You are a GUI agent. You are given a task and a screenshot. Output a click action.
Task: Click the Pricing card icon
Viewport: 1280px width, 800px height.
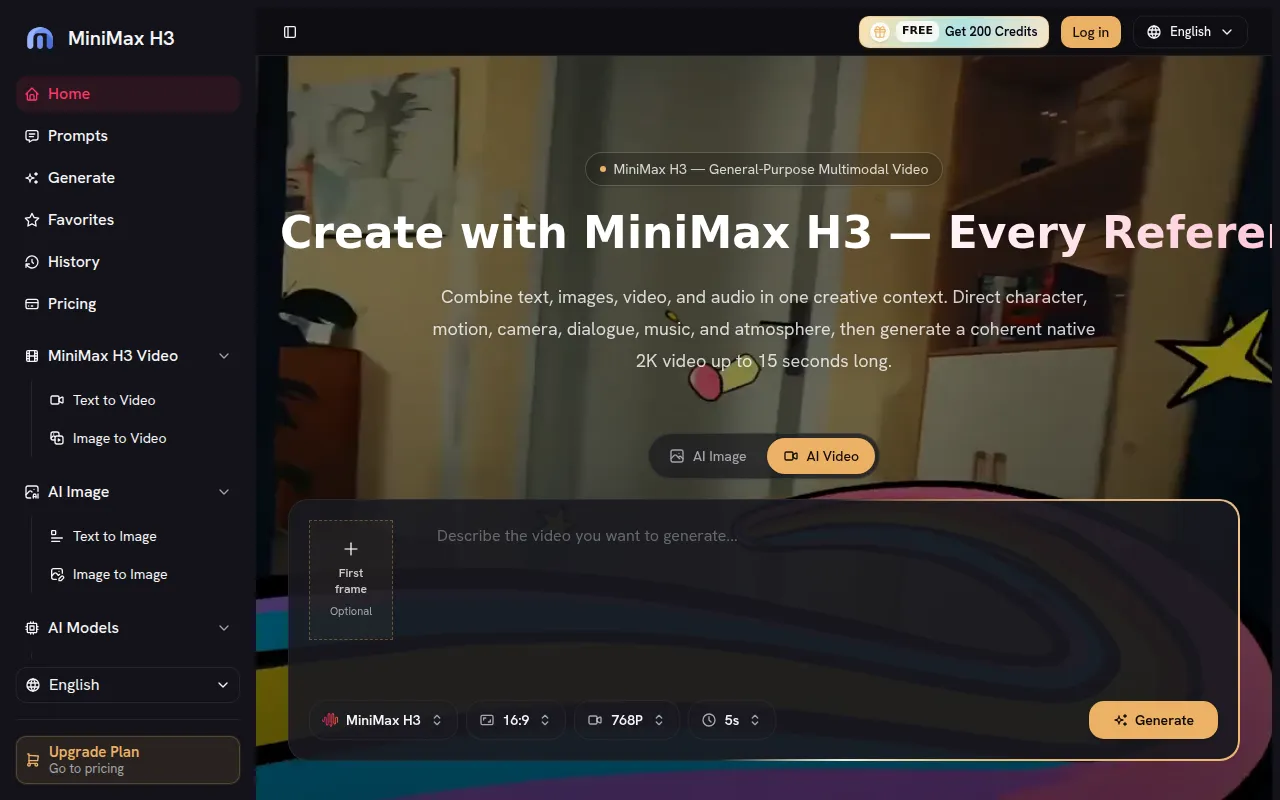(x=32, y=304)
